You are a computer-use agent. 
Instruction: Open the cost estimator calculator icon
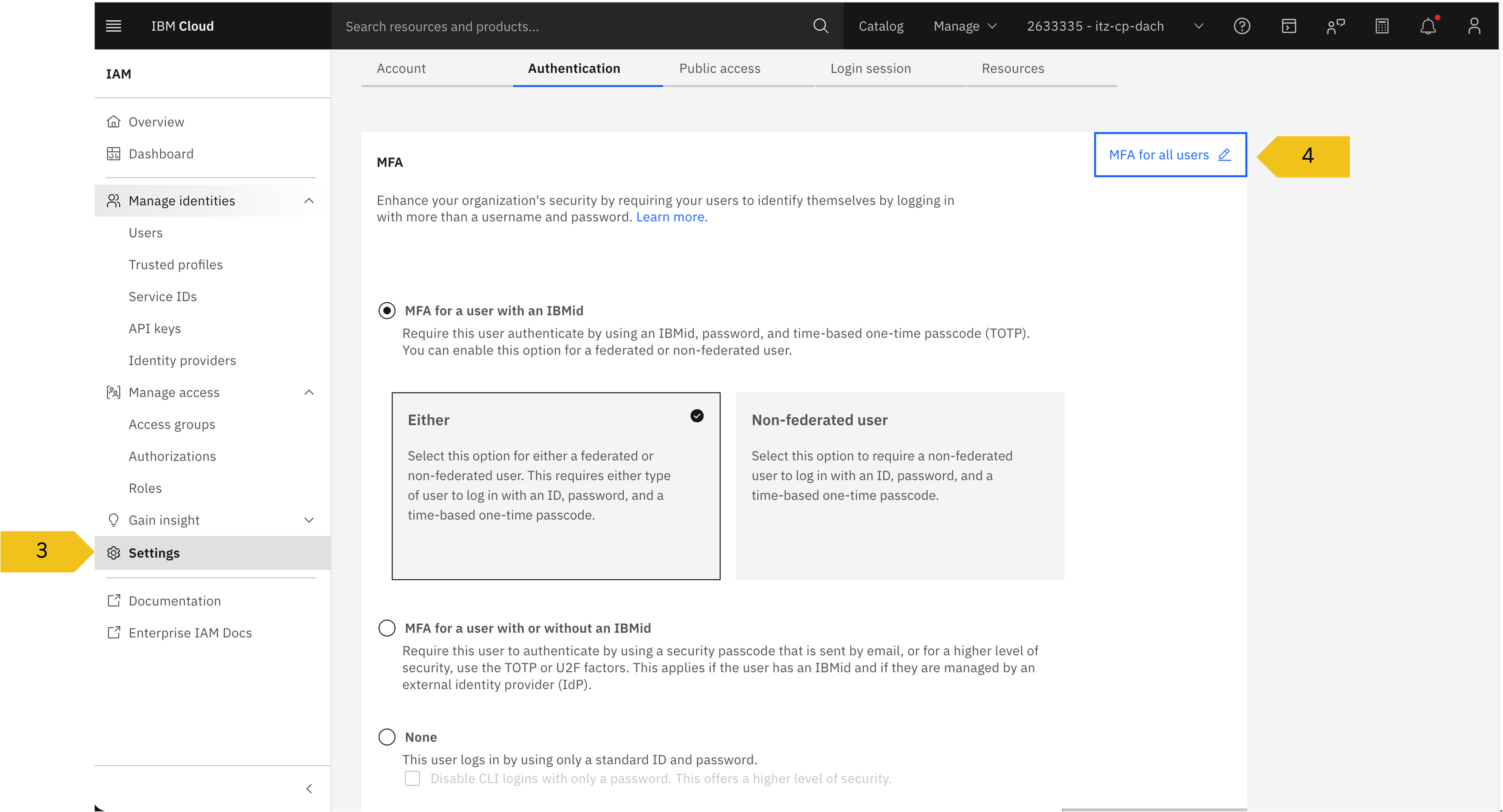[1382, 26]
